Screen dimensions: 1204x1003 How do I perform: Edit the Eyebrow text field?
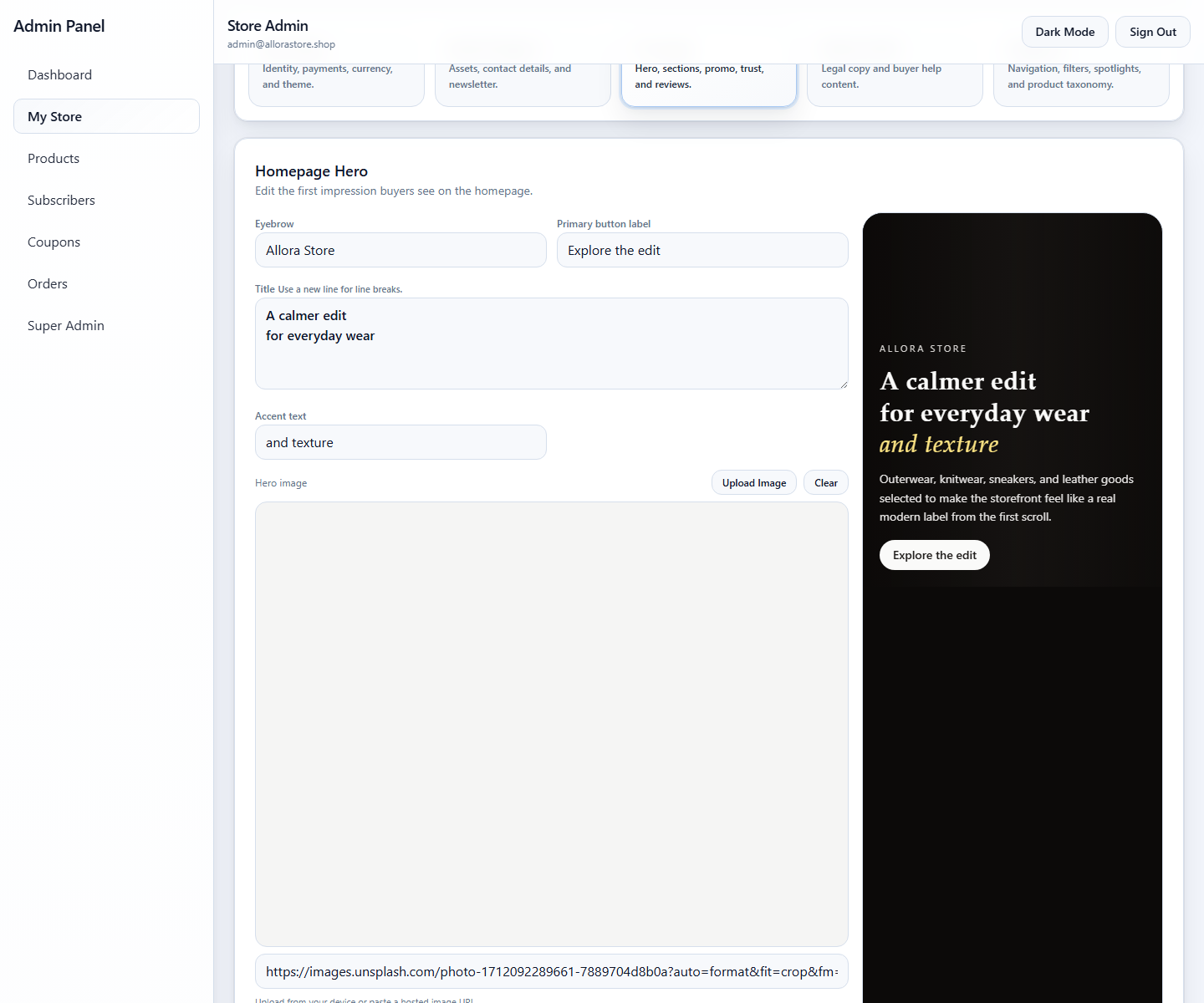(400, 250)
